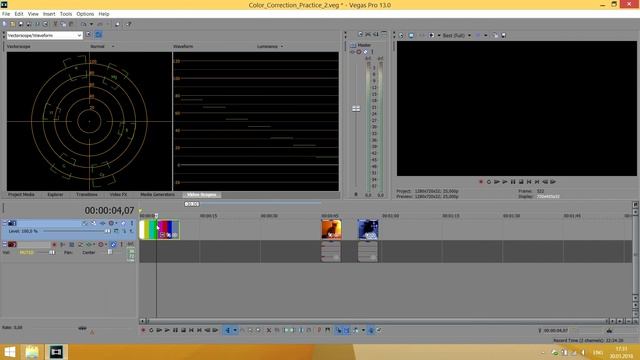Switch to the Project Media tab
640x360 pixels.
tap(21, 195)
